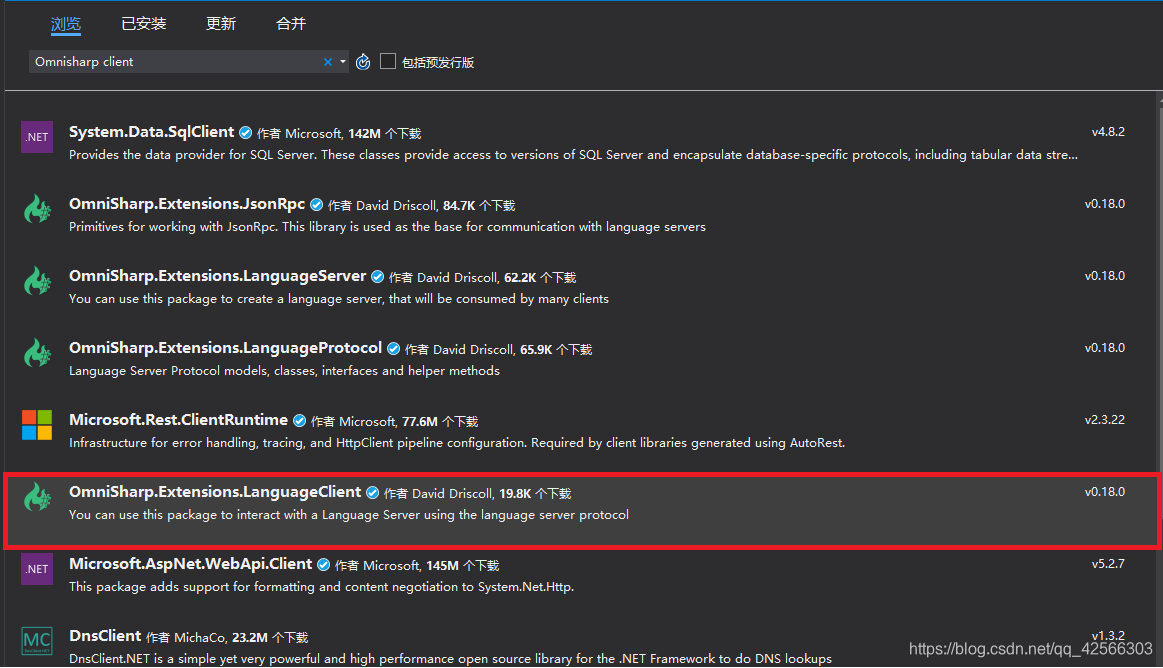This screenshot has width=1163, height=668.
Task: Click the flame icon beside OmniSharp.Extensions.LanguageServer
Action: 37,281
